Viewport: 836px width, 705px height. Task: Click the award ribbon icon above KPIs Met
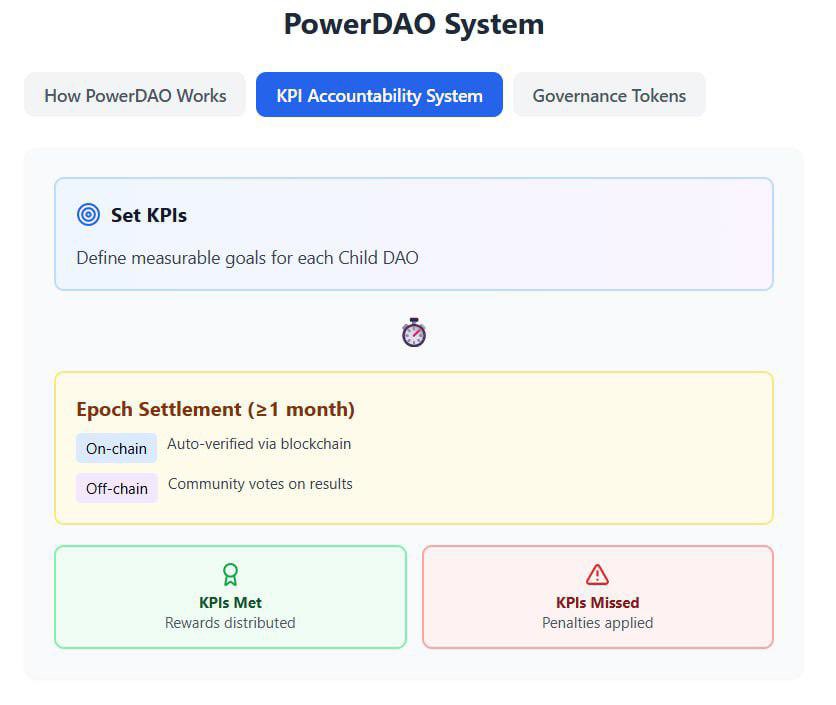[x=230, y=575]
